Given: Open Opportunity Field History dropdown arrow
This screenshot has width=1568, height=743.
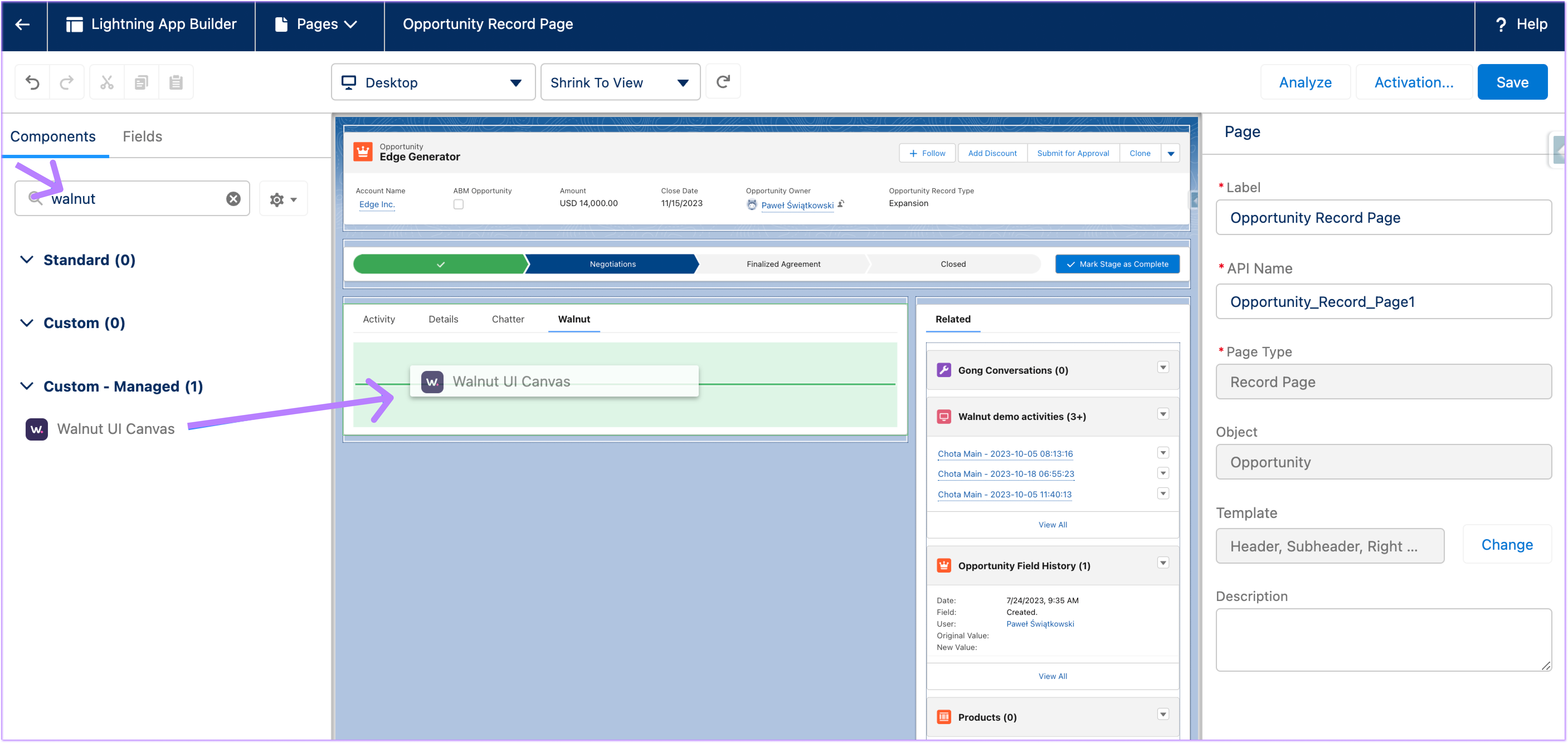Looking at the screenshot, I should pyautogui.click(x=1163, y=563).
